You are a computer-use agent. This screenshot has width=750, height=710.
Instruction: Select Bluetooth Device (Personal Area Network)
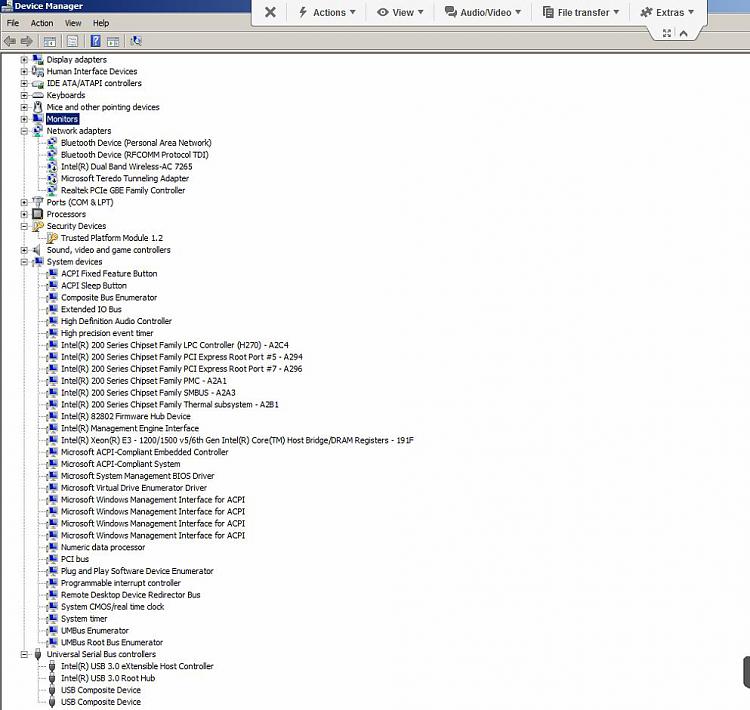tap(136, 143)
